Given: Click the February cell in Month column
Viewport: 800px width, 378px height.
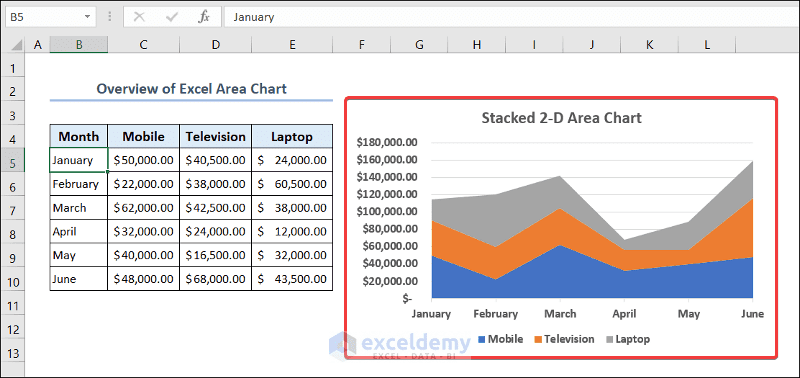Looking at the screenshot, I should [79, 184].
